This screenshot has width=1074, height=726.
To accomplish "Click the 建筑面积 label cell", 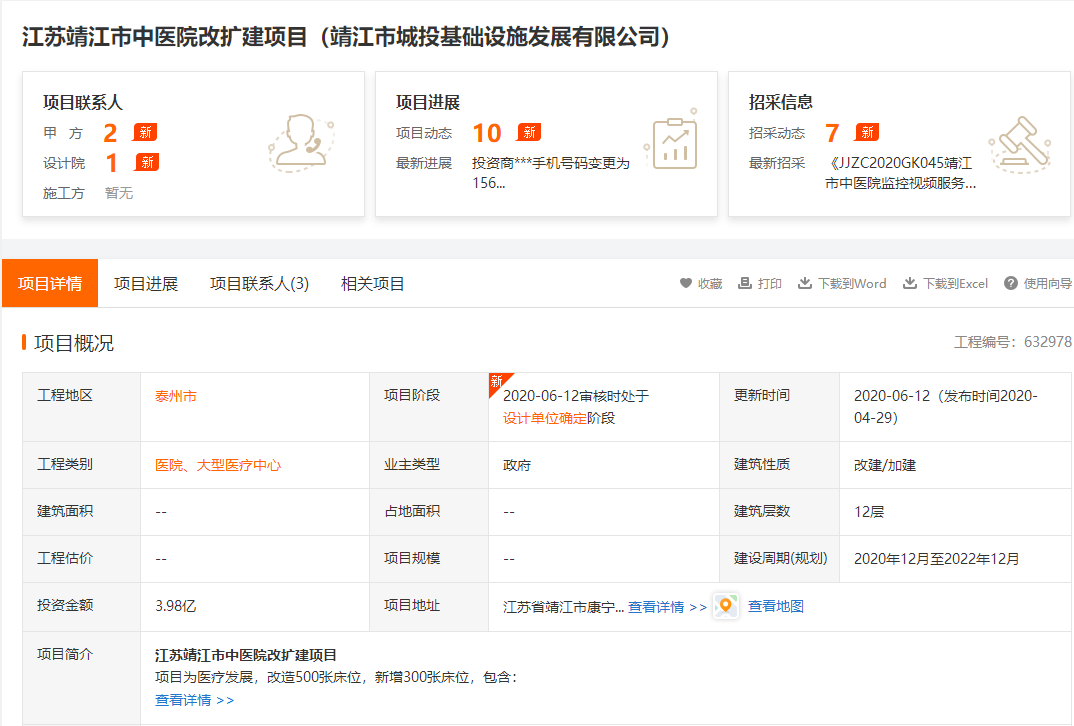I will pos(82,512).
